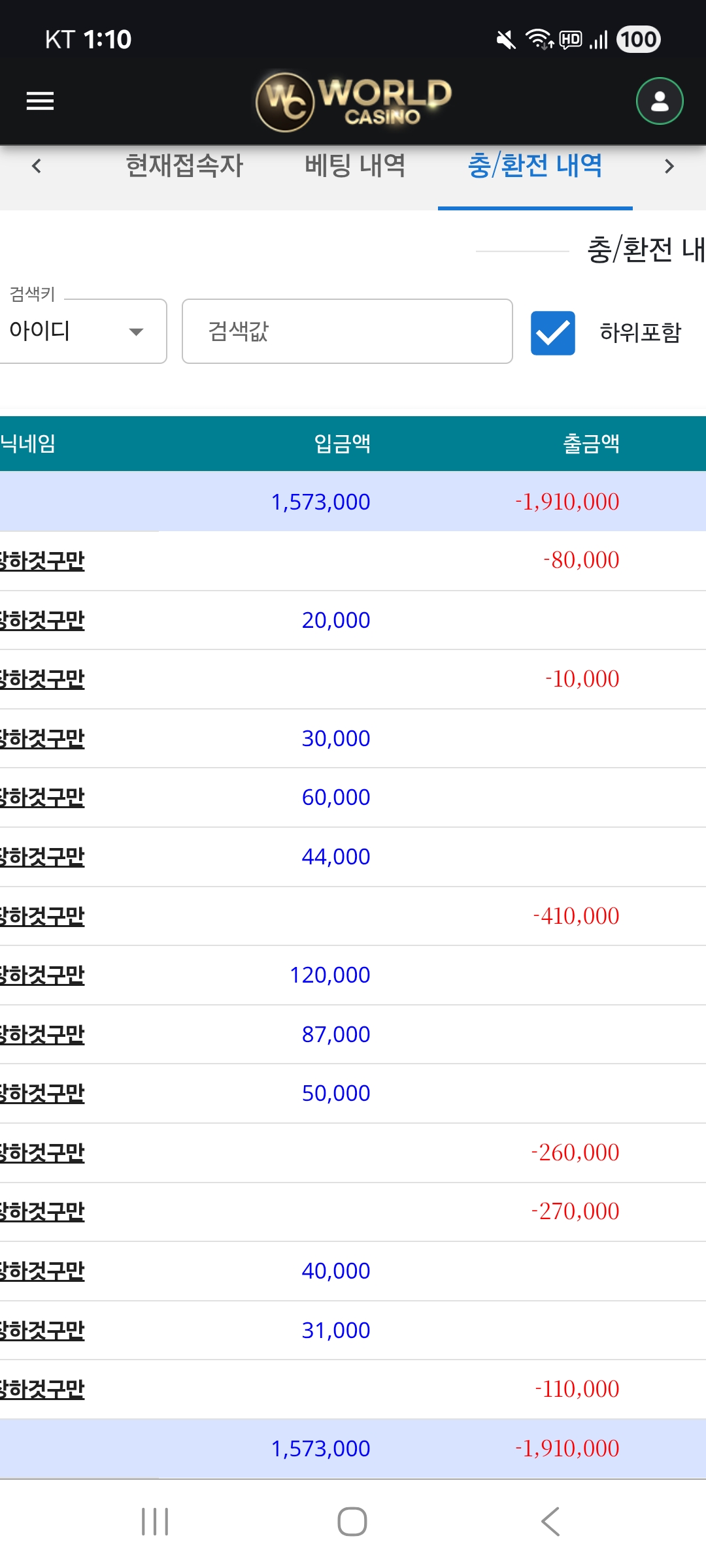Tap the user profile icon
Screen dimensions: 706x1568
point(660,101)
